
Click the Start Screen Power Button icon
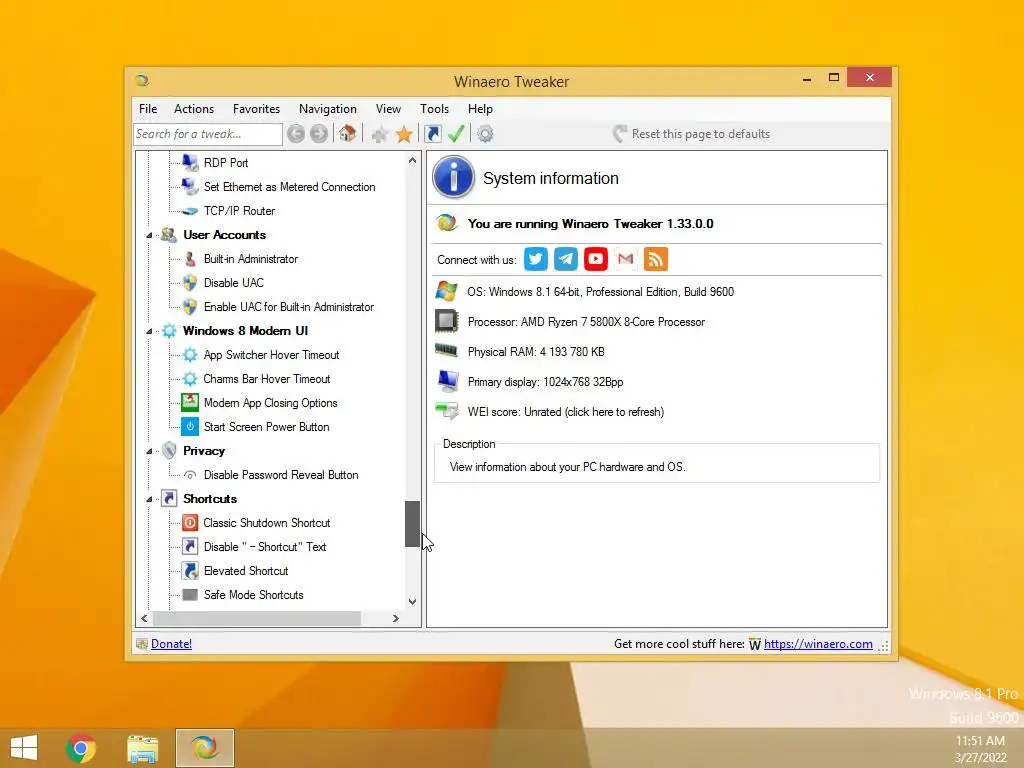click(190, 427)
